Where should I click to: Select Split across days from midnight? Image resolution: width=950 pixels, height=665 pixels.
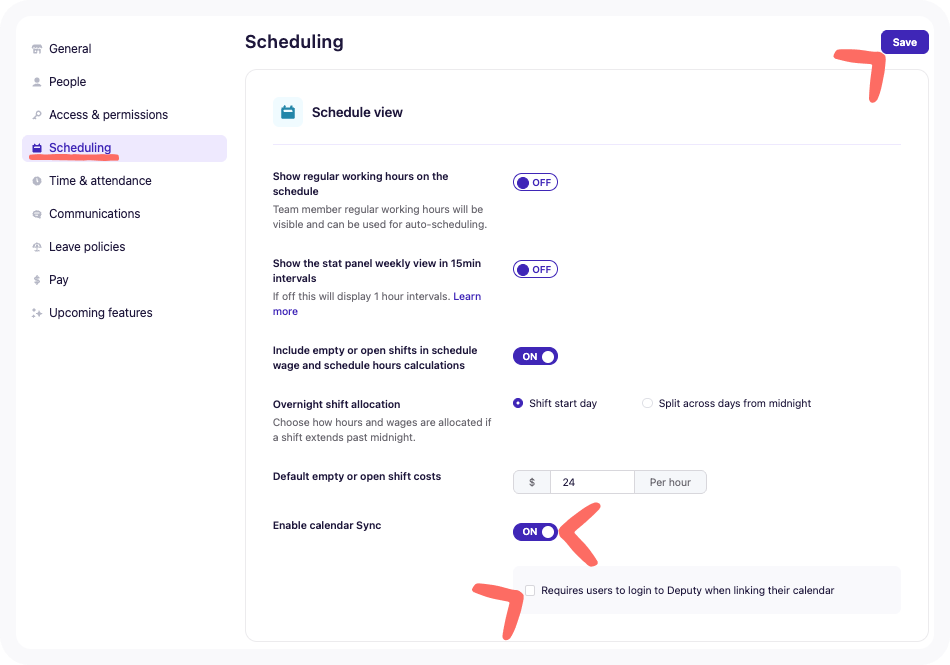pyautogui.click(x=648, y=403)
